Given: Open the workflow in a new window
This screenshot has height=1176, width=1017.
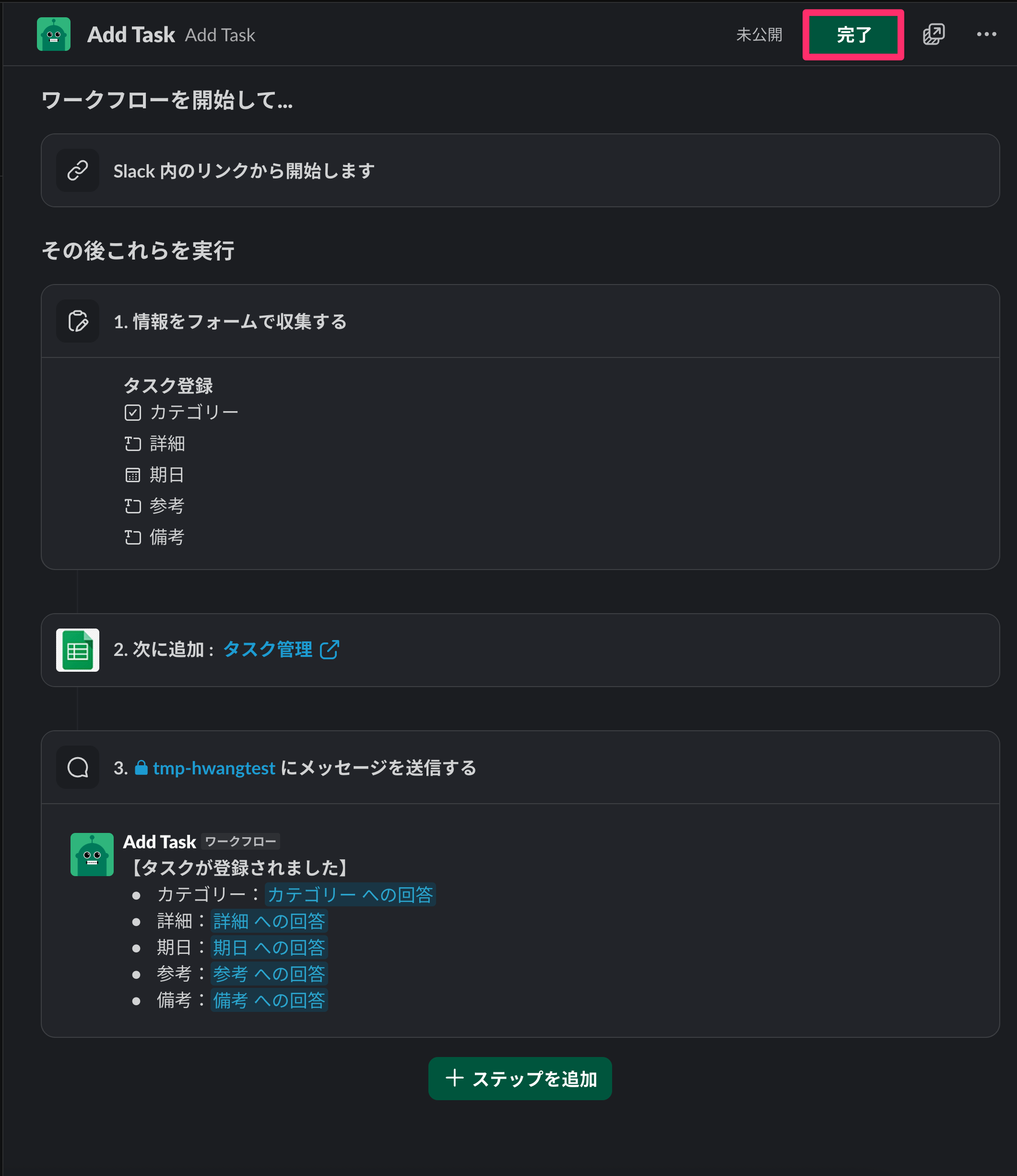Looking at the screenshot, I should pos(934,35).
